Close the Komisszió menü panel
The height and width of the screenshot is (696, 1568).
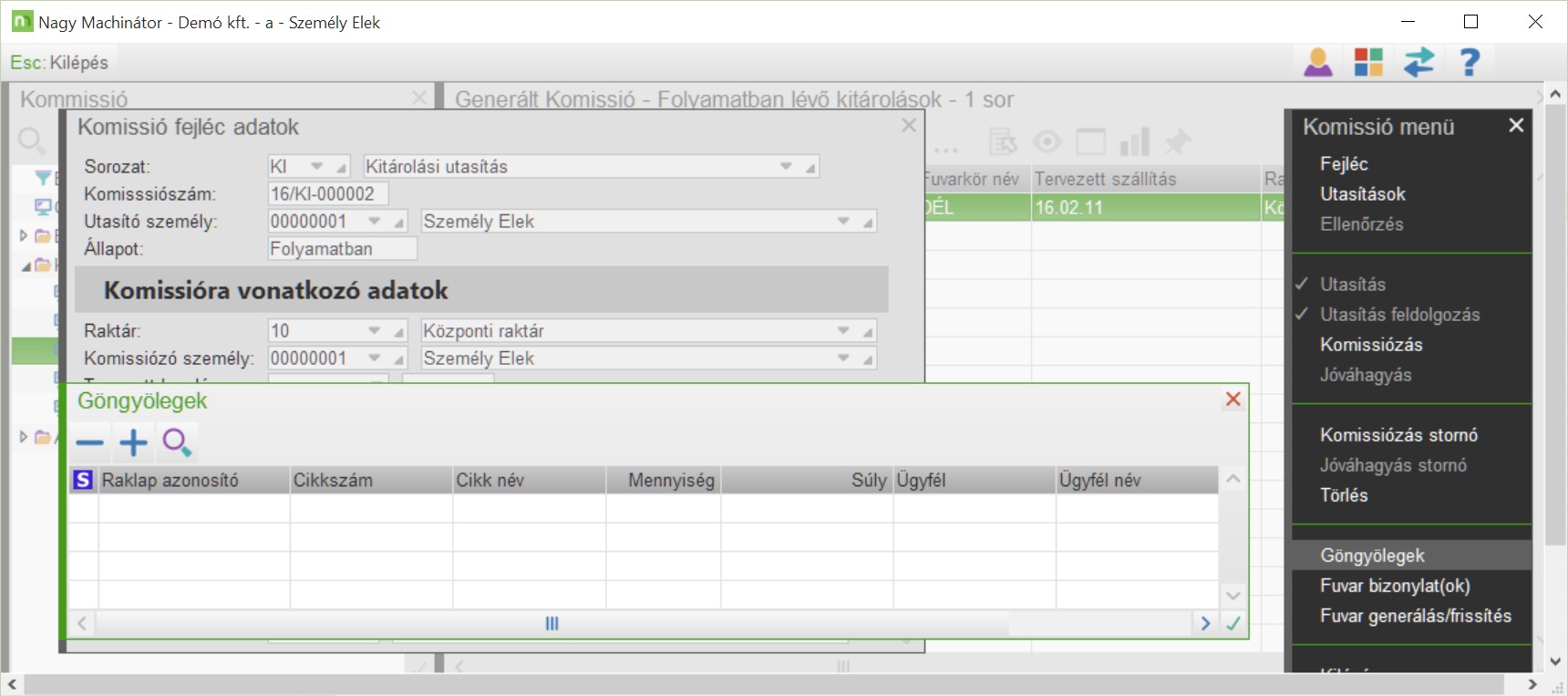pos(1516,125)
